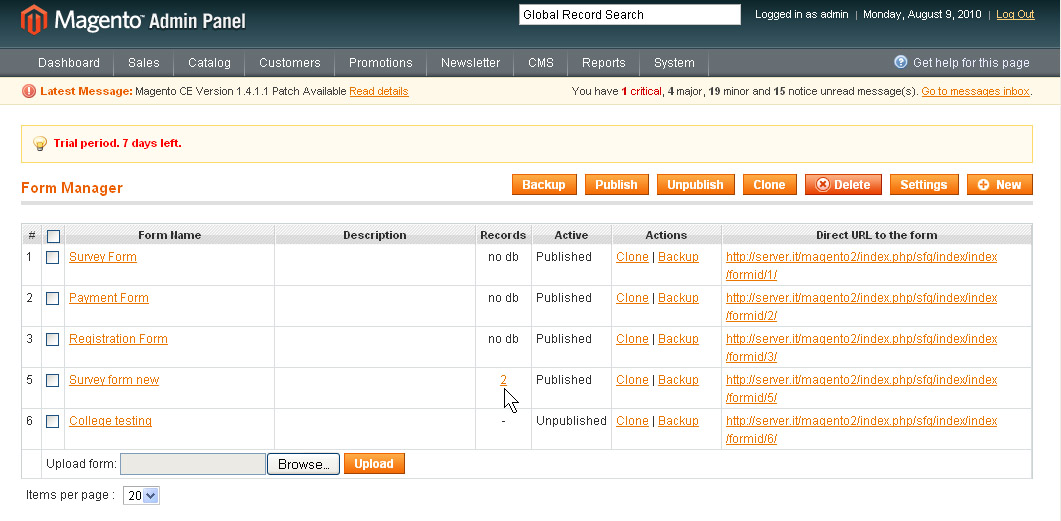The image size is (1061, 521).
Task: Click the Clone toolbar button
Action: click(x=769, y=185)
